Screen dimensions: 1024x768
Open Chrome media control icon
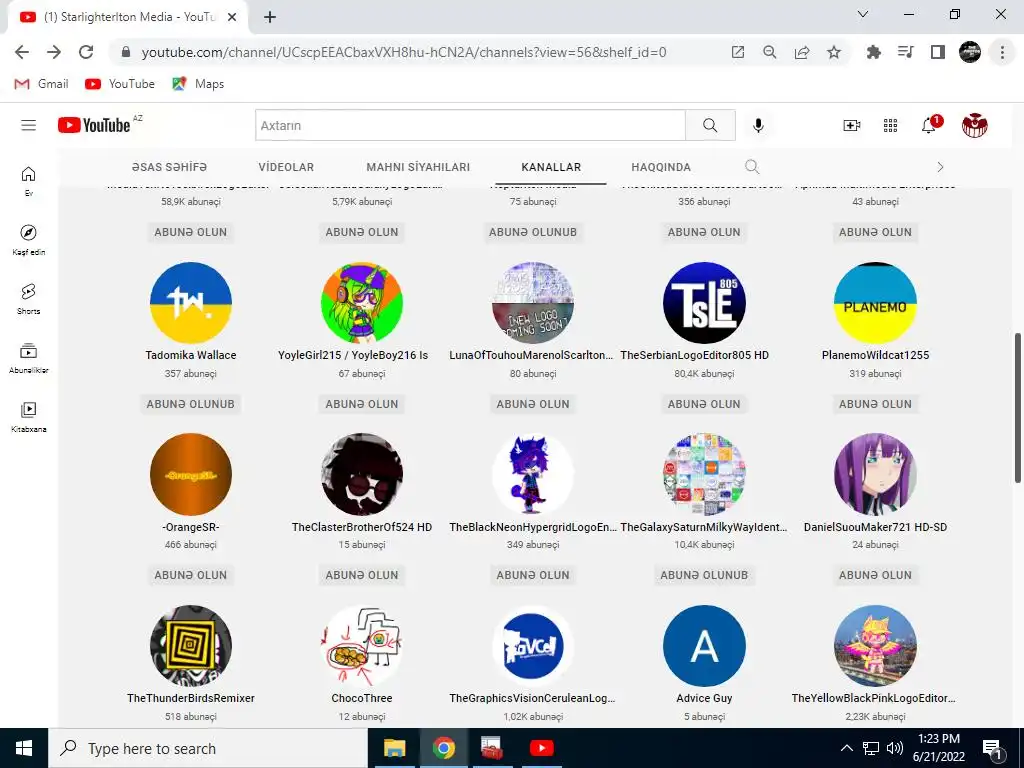tap(905, 52)
